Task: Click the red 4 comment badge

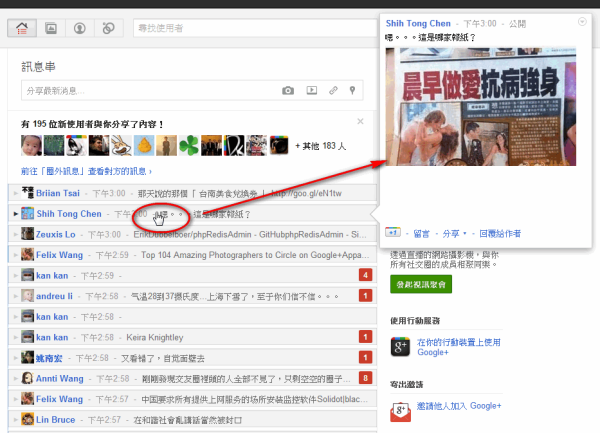Action: (365, 275)
